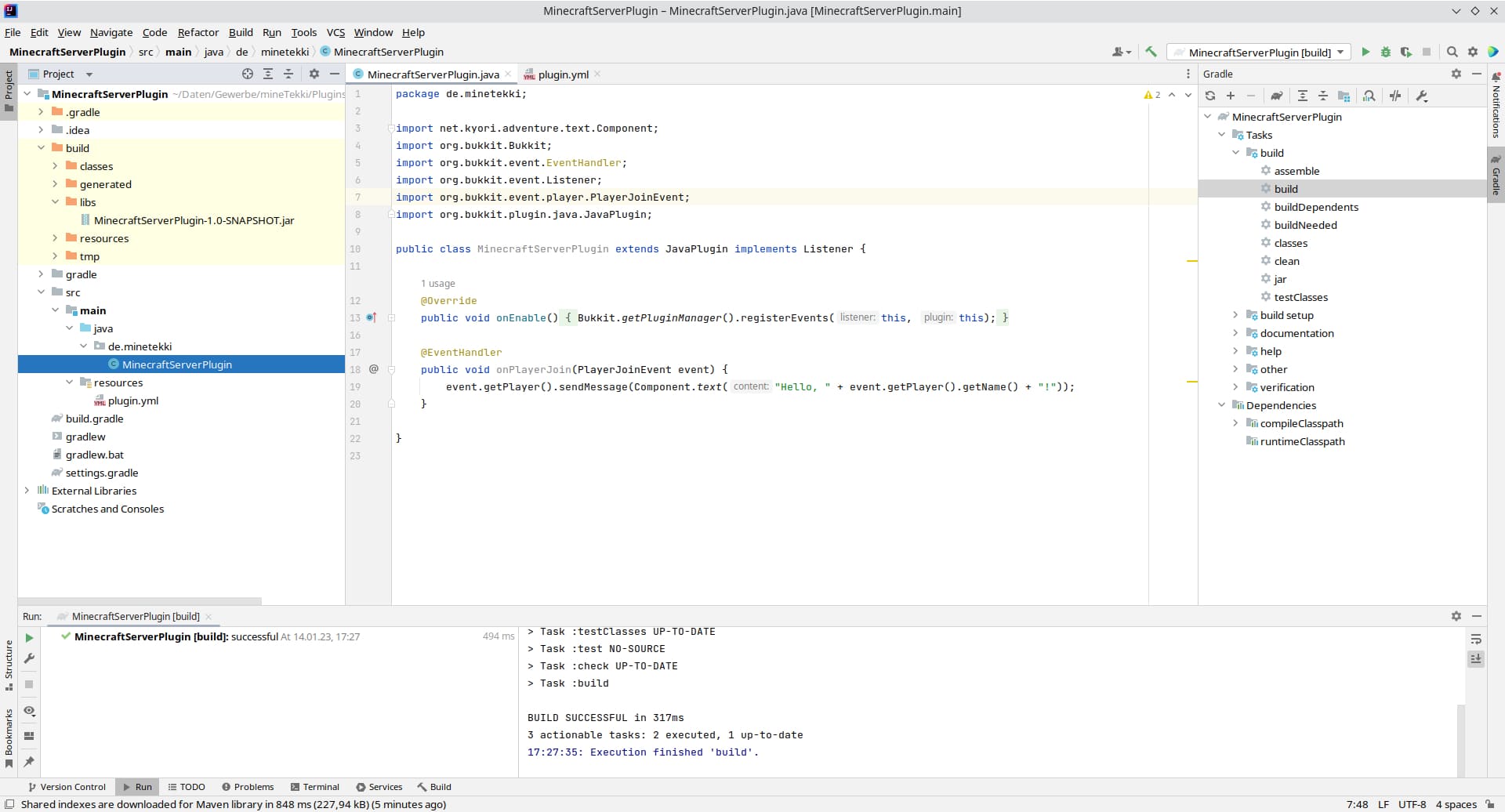The width and height of the screenshot is (1505, 812).
Task: Open Search Everywhere magnifier icon
Action: pyautogui.click(x=1452, y=52)
